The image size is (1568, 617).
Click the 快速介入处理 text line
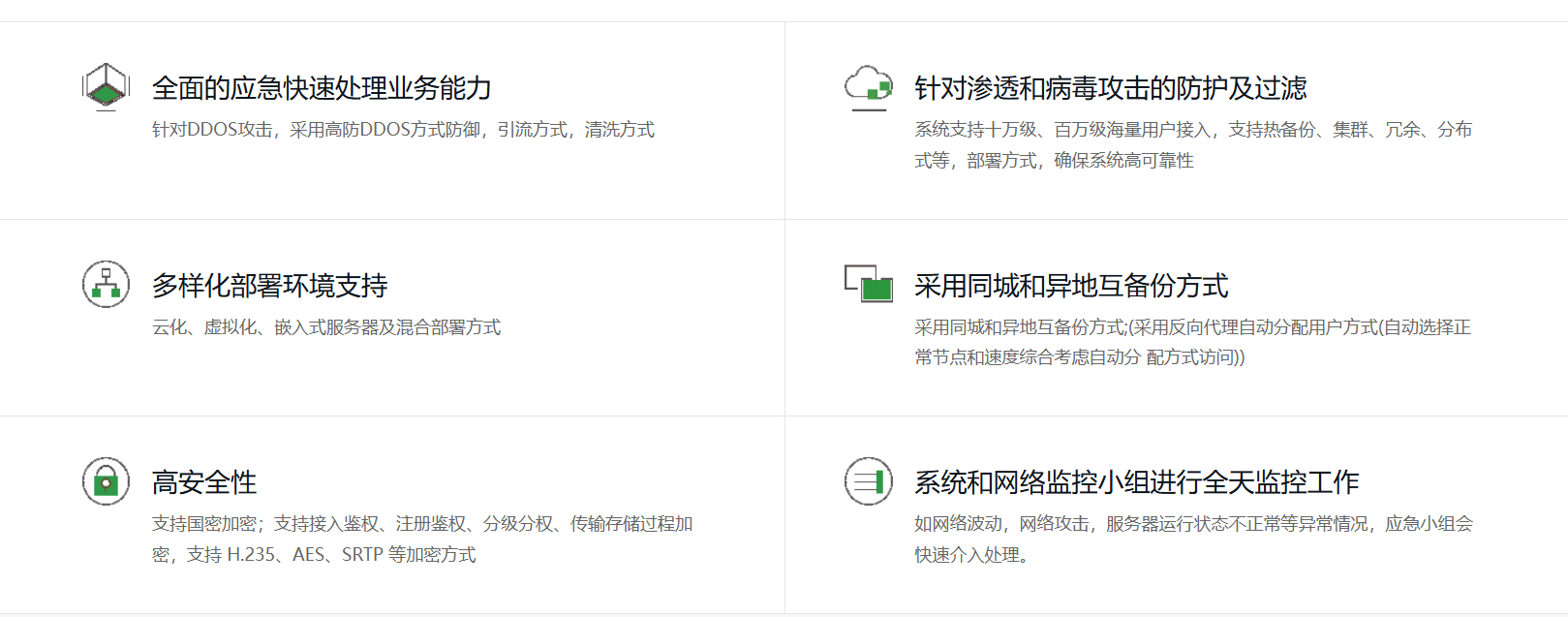(970, 555)
